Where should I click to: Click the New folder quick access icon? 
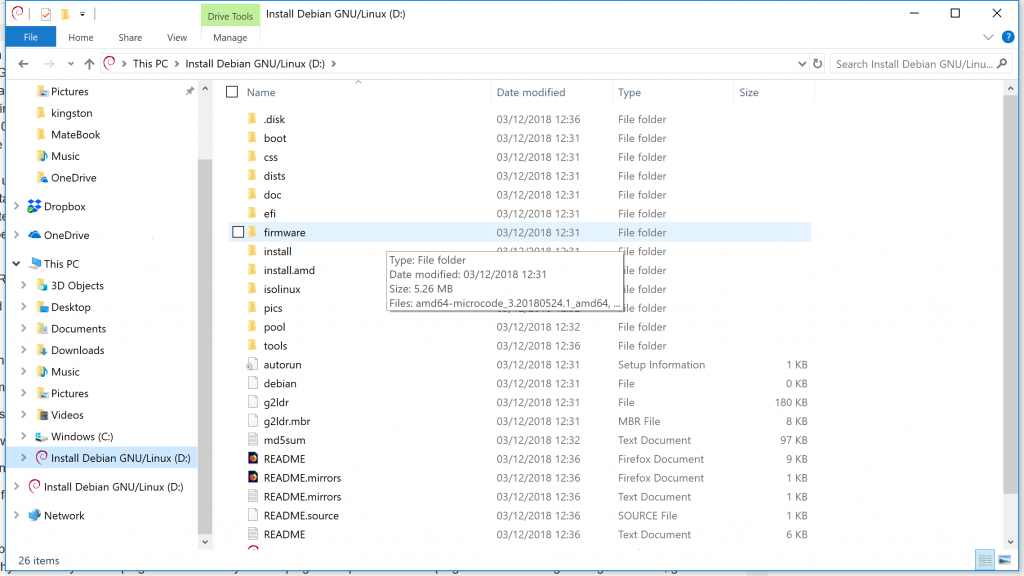click(x=65, y=14)
